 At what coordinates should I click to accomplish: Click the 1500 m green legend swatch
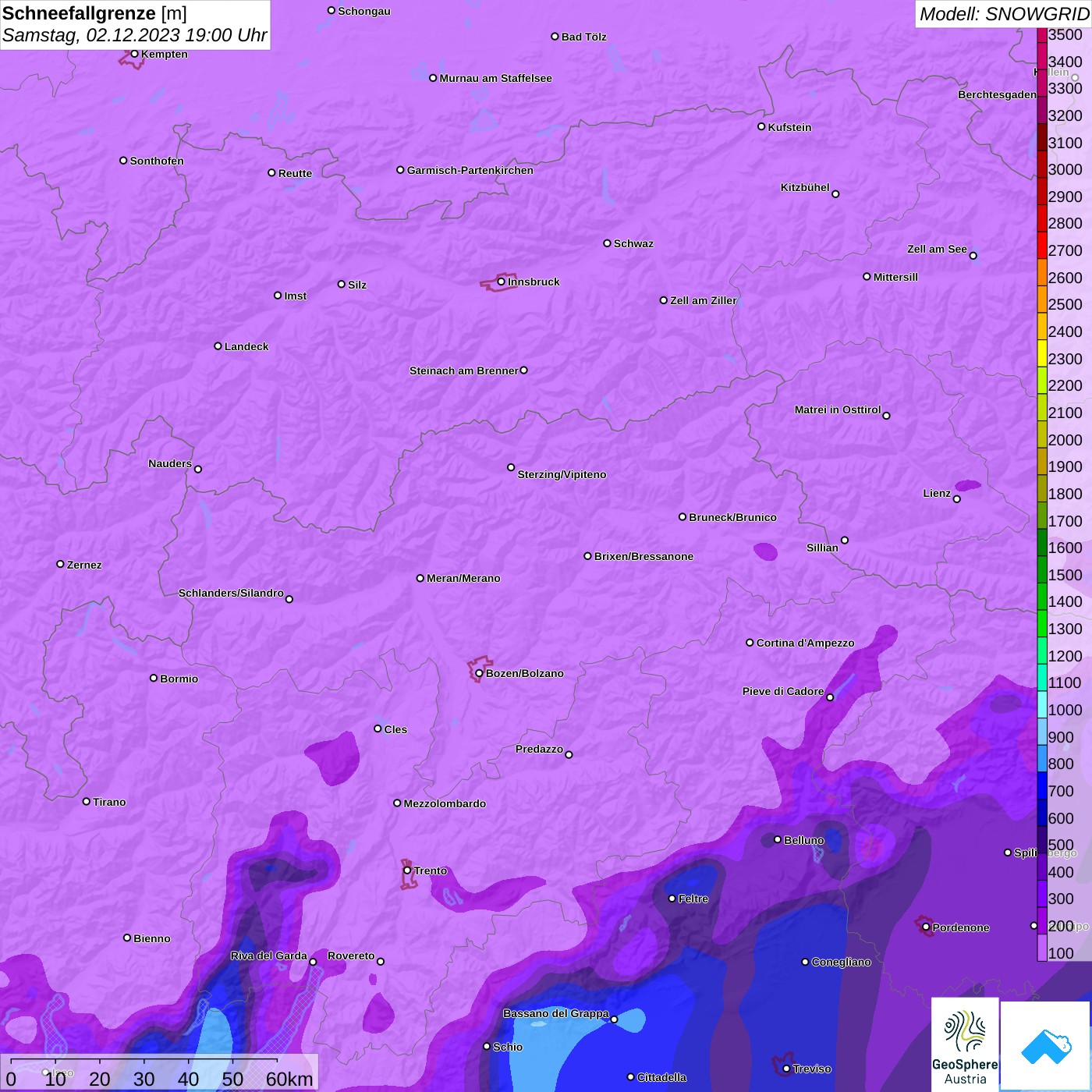click(1042, 569)
